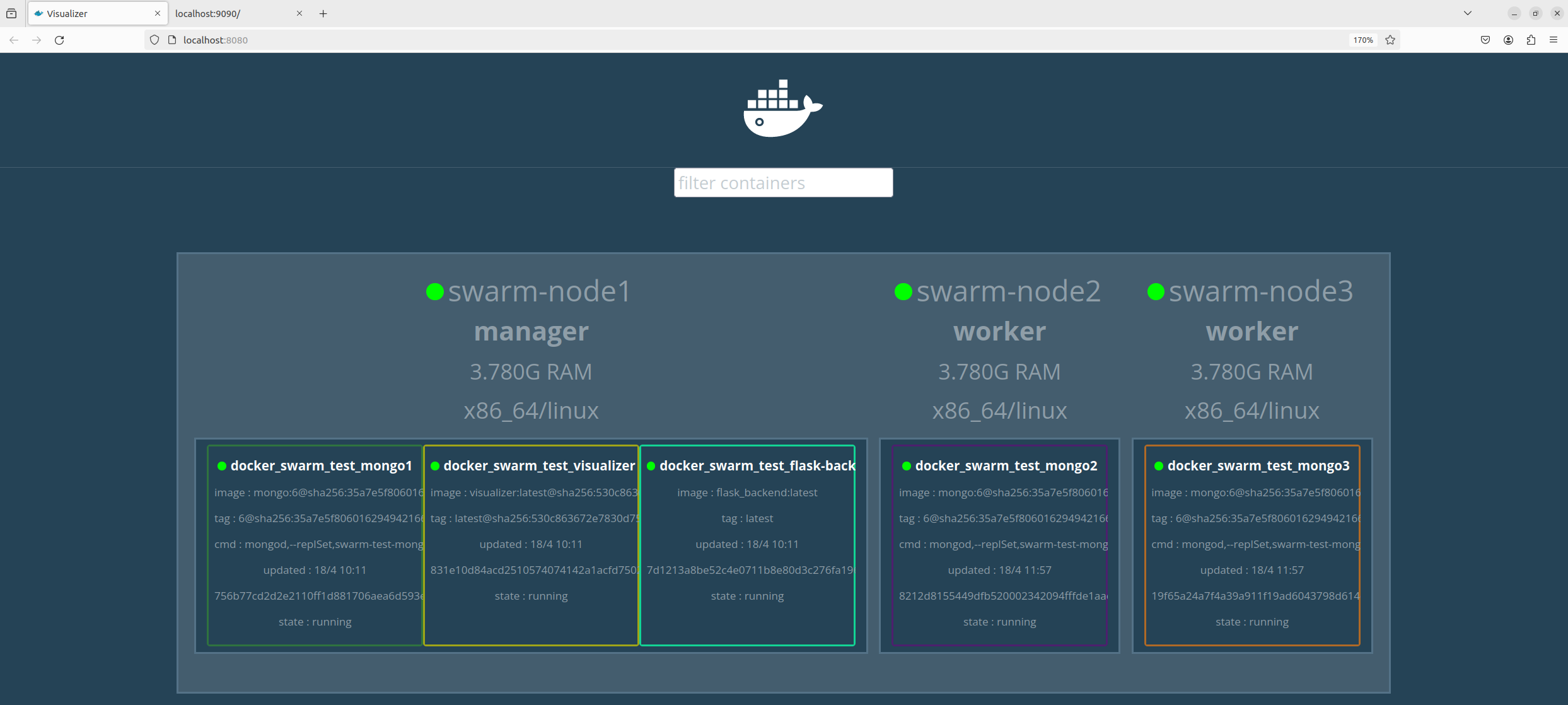Click 'image : flask_backend:latest' text
1568x705 pixels.
tap(747, 492)
